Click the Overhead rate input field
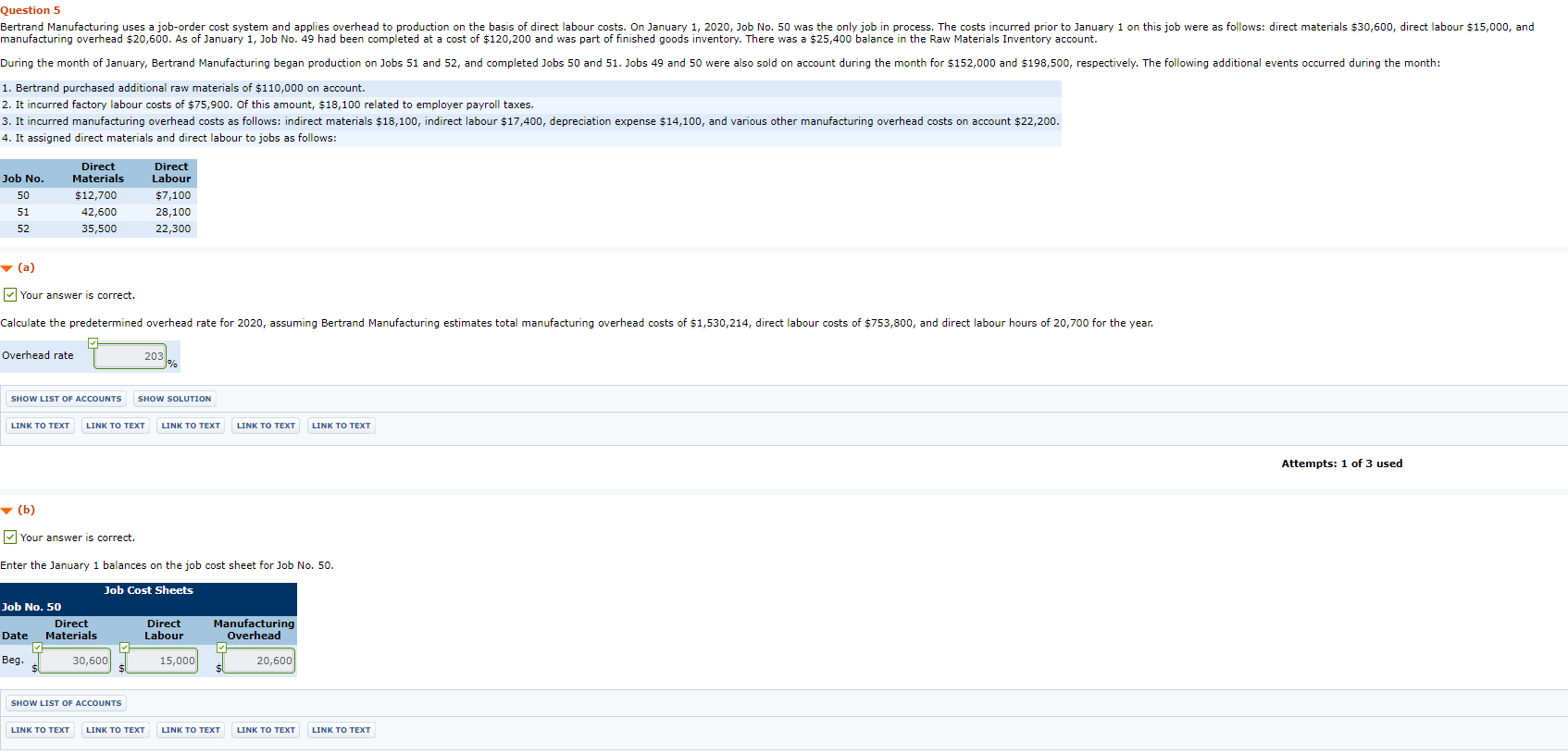This screenshot has width=1568, height=754. (x=131, y=356)
